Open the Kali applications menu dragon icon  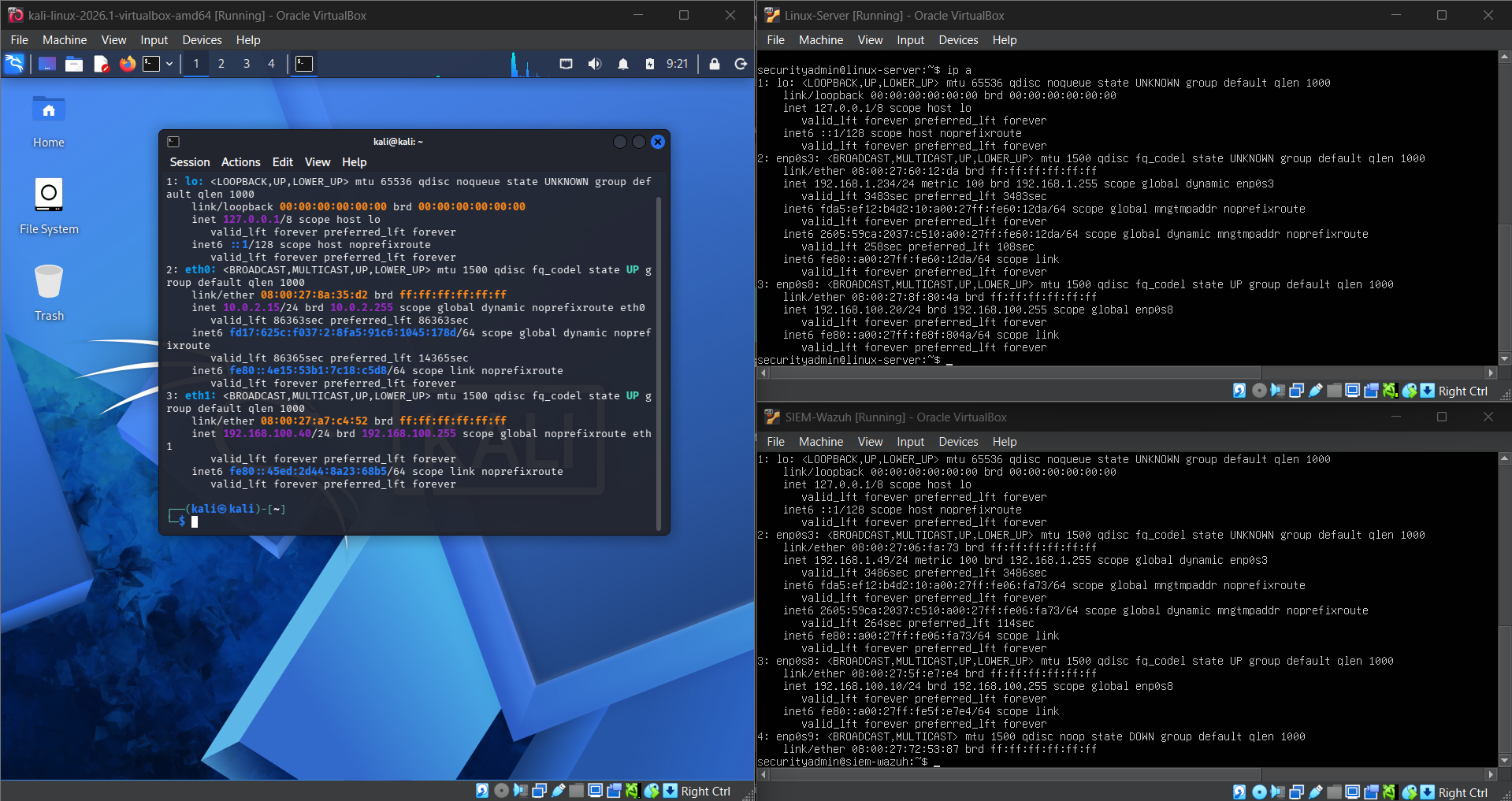click(x=15, y=64)
